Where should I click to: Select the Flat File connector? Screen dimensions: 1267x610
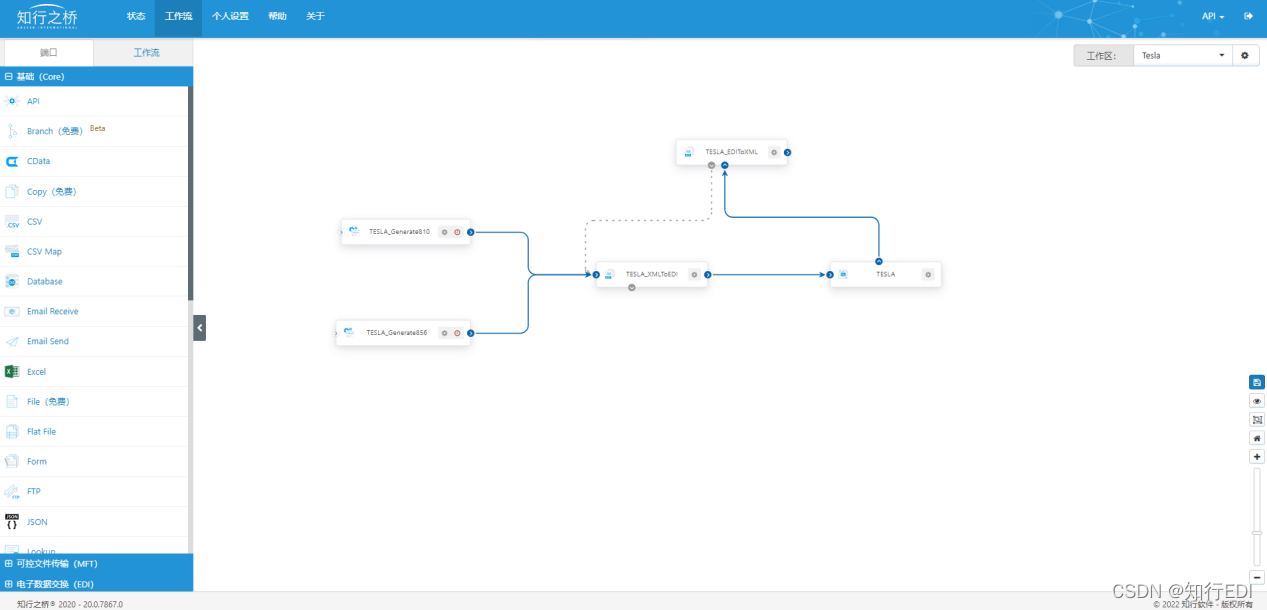point(94,431)
